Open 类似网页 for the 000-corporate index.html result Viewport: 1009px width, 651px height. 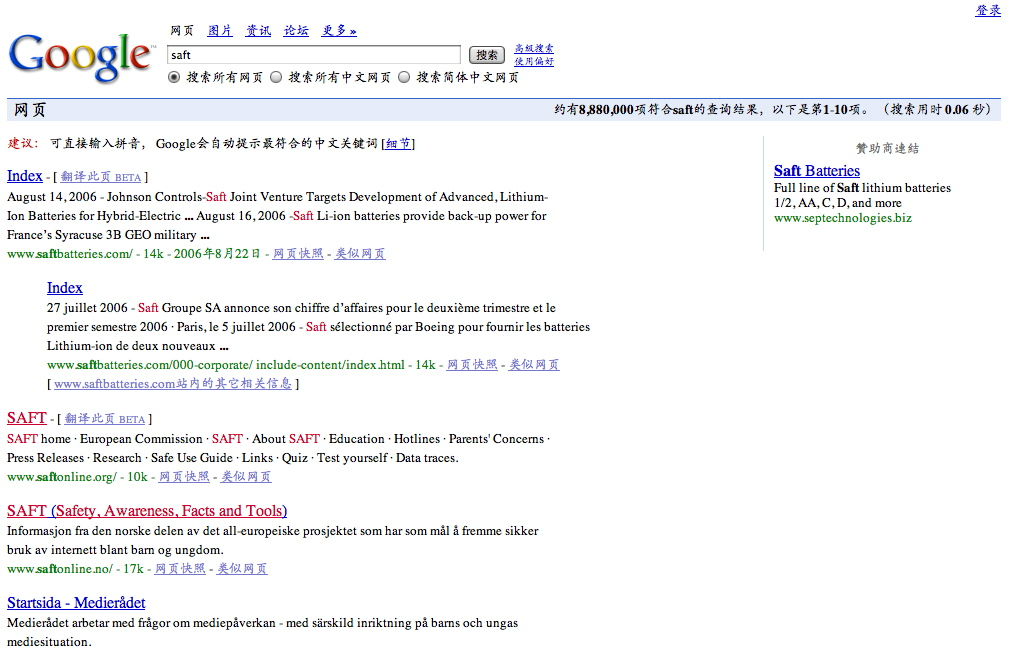(x=534, y=365)
